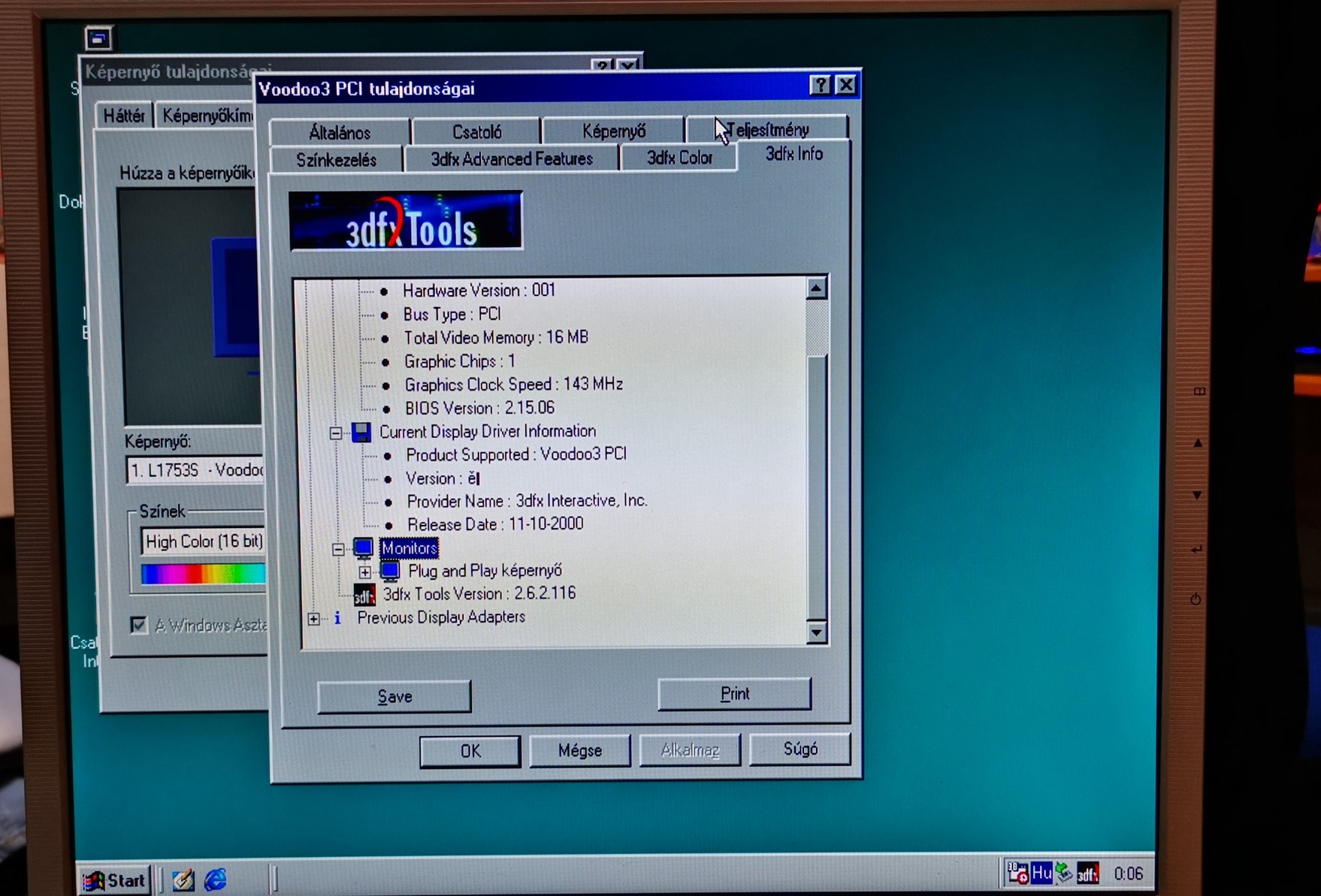This screenshot has width=1321, height=896.
Task: Select 'Product Supported : Voodoo3 PCI' row
Action: [x=516, y=454]
